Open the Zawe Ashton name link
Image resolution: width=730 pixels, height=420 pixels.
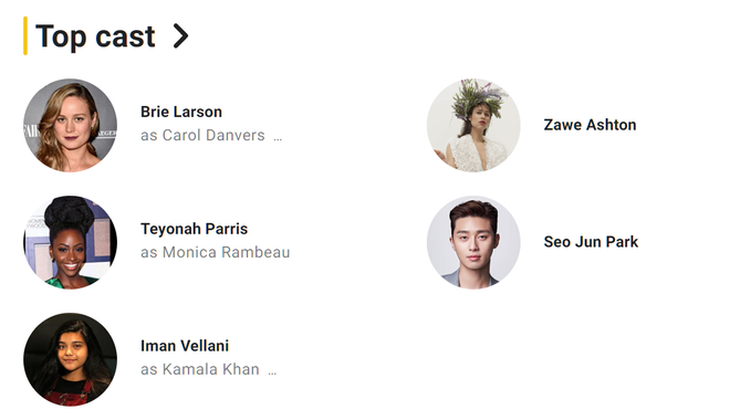click(590, 125)
